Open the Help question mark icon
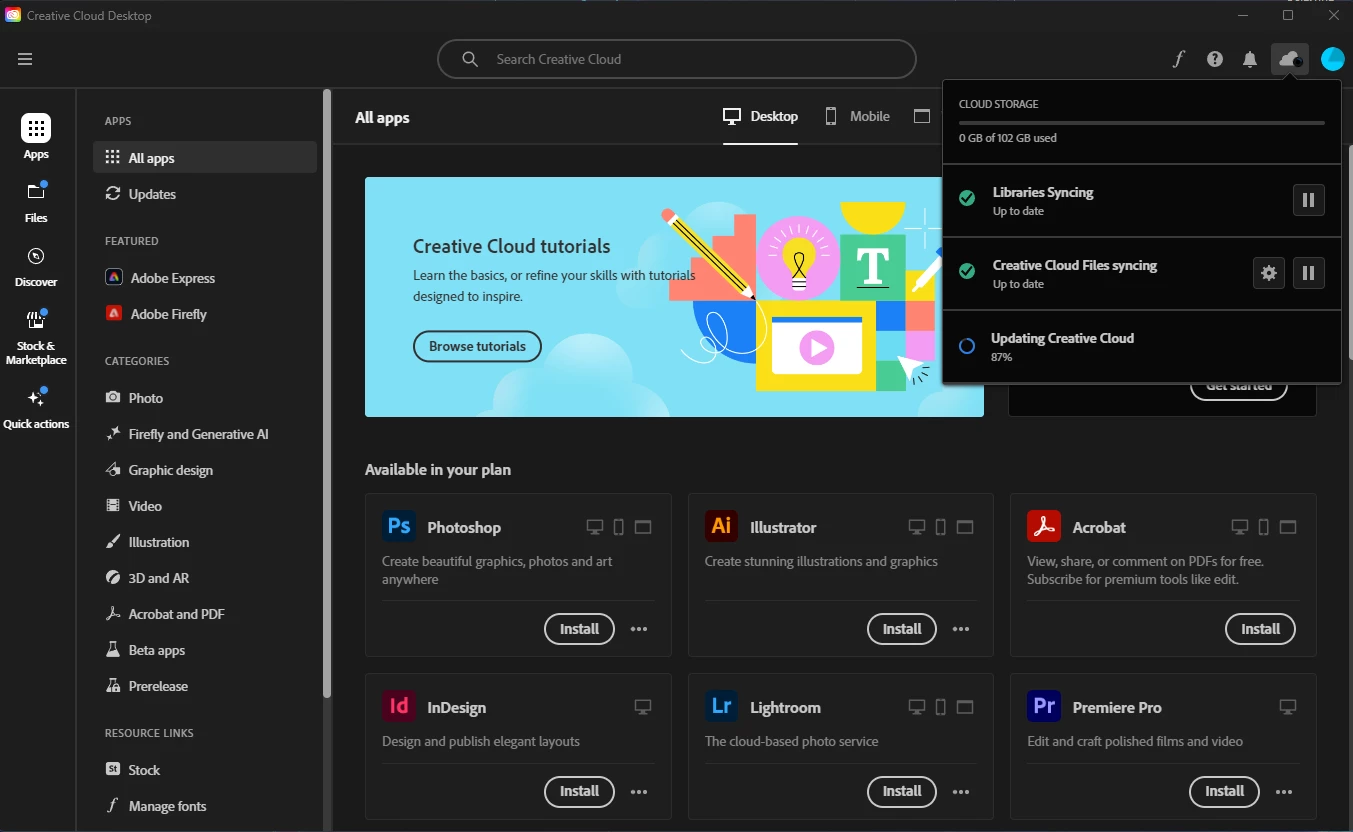 point(1215,59)
